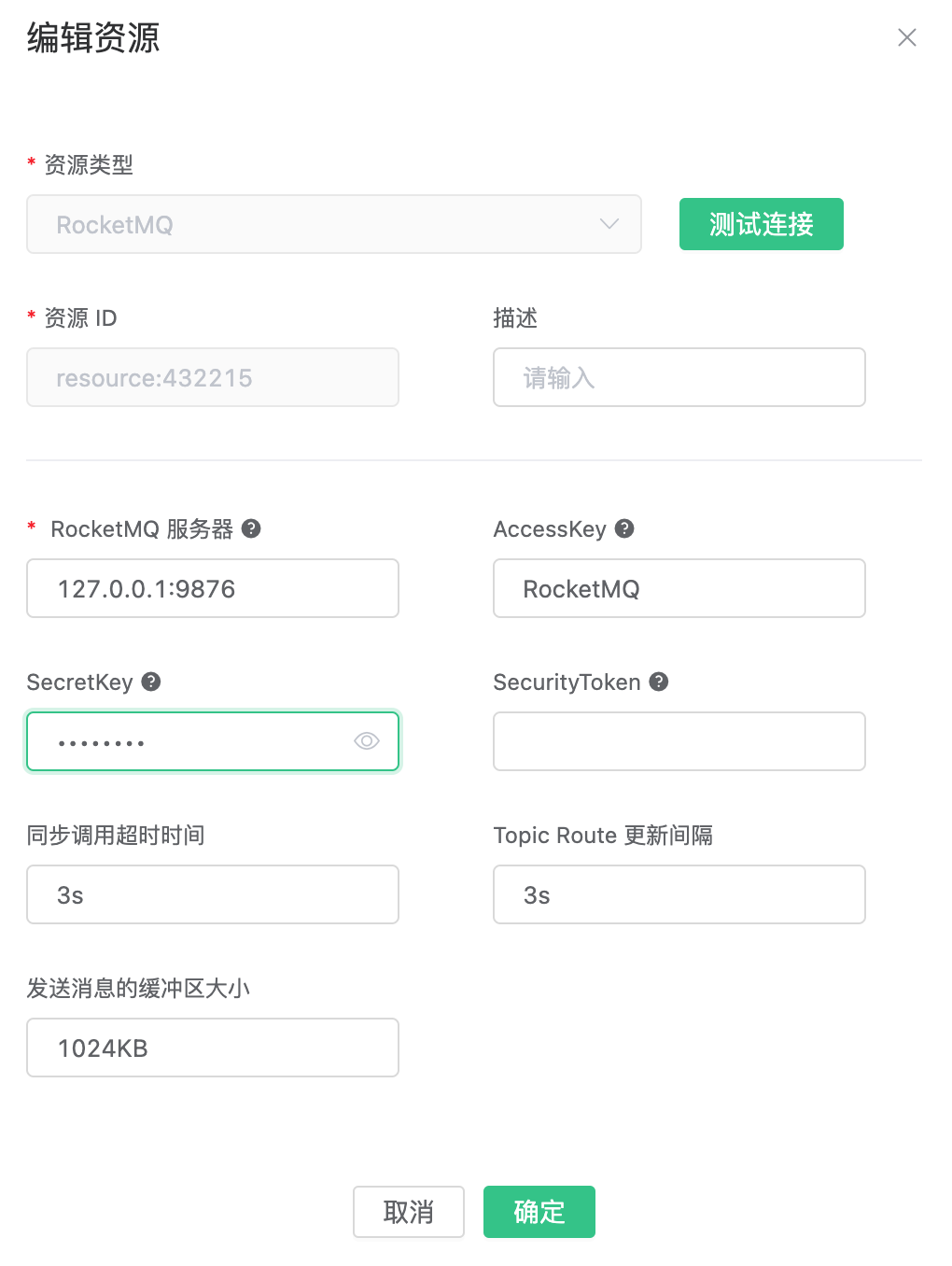This screenshot has width=952, height=1266.
Task: Click help icon beside SecurityToken label
Action: (659, 682)
